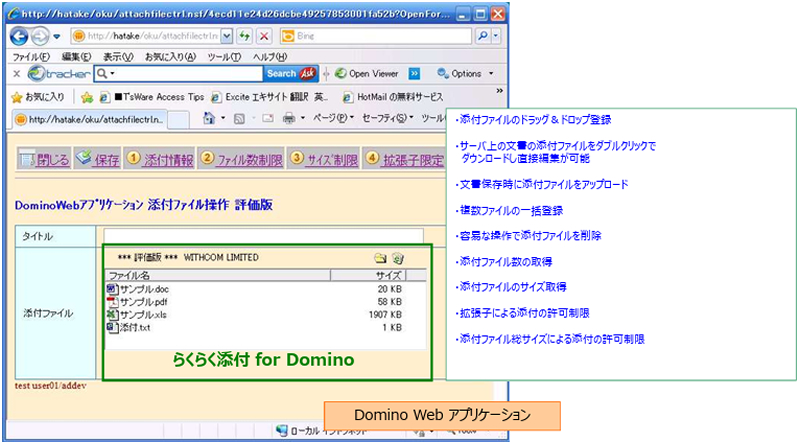Image resolution: width=800 pixels, height=442 pixels.
Task: Open the お気に入り(A) menu
Action: (170, 57)
